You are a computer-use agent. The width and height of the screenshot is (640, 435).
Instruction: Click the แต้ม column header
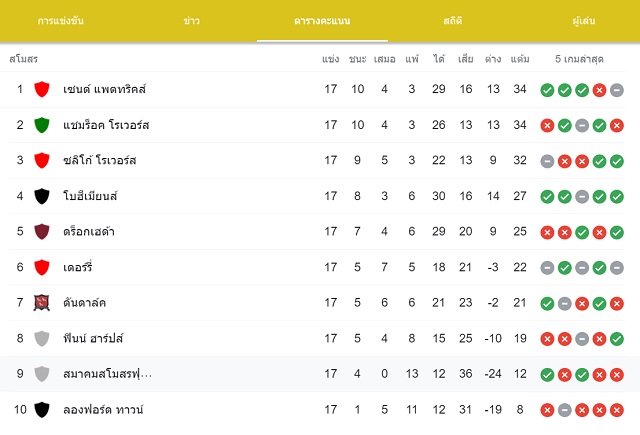520,59
